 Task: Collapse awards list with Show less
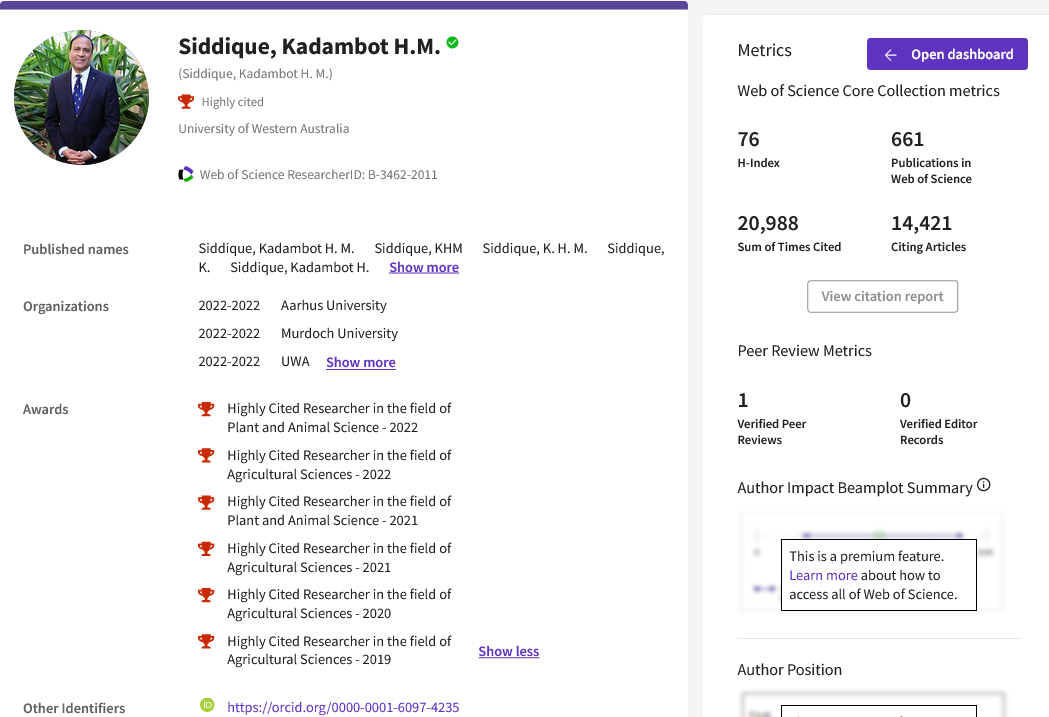508,651
